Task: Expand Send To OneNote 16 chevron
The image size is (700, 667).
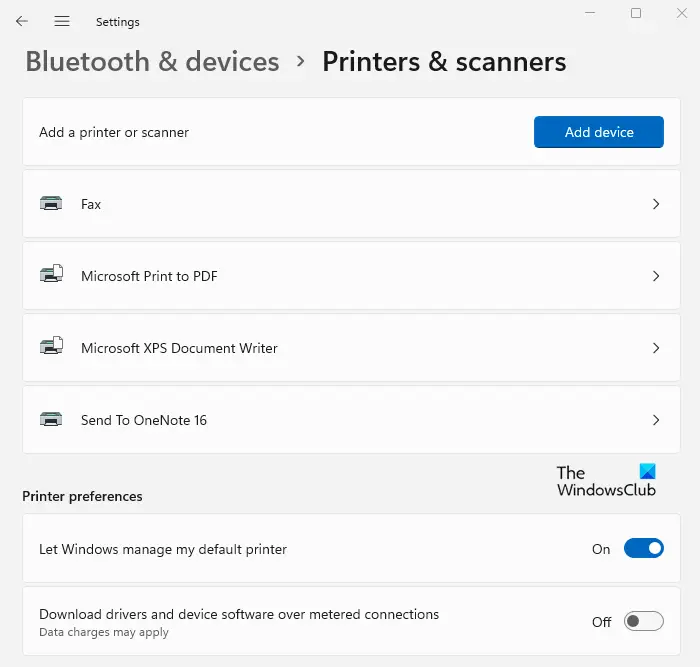Action: [656, 420]
